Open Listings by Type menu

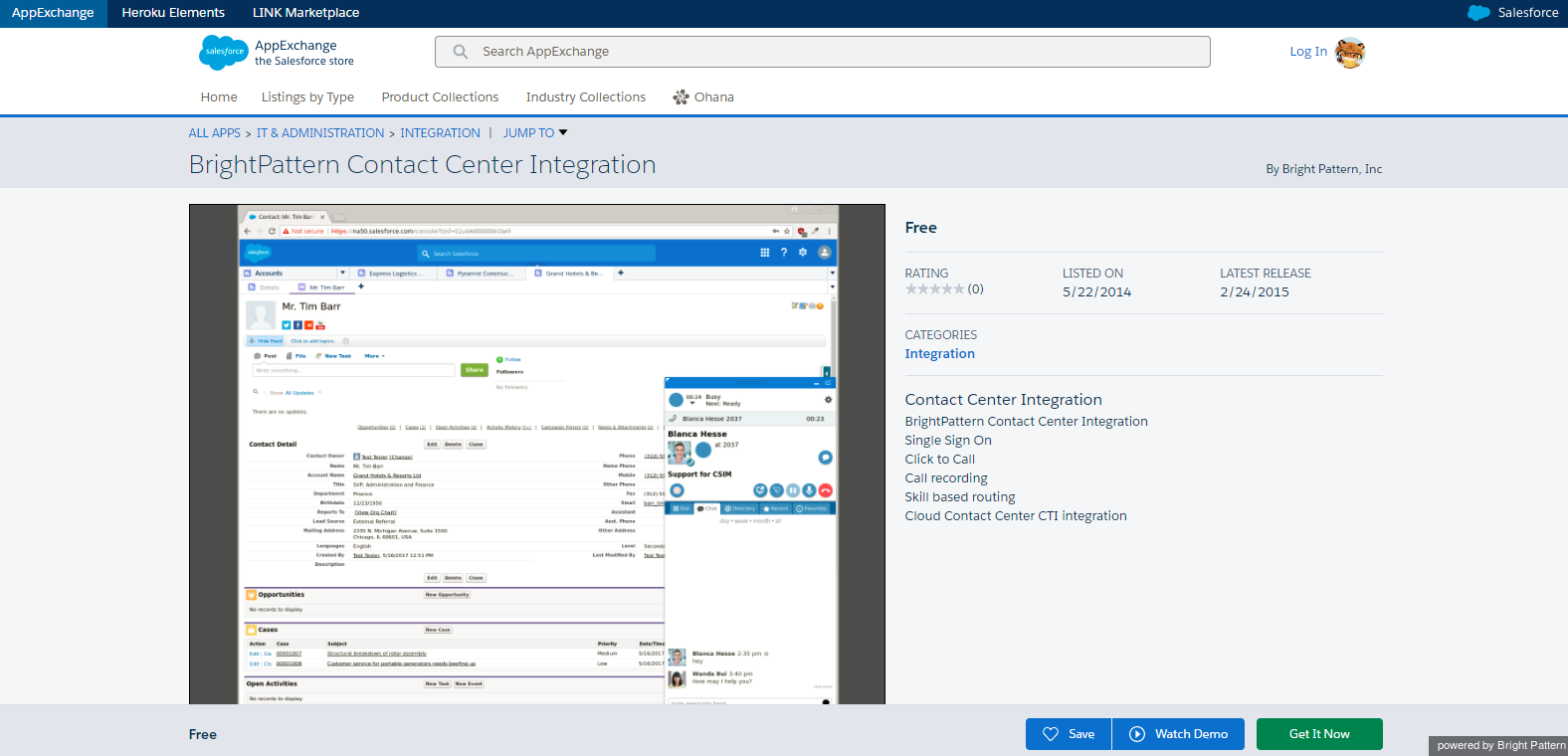[307, 97]
